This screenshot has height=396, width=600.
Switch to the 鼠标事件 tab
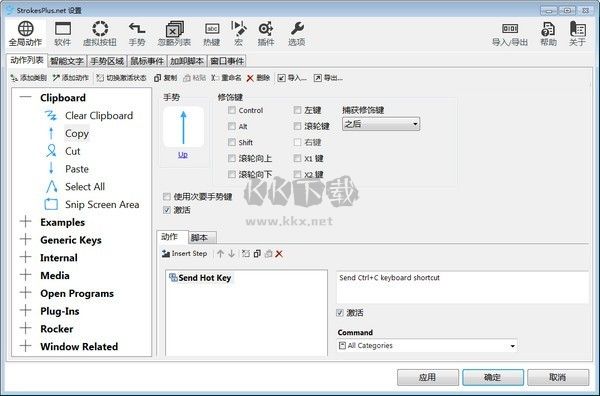click(x=147, y=61)
